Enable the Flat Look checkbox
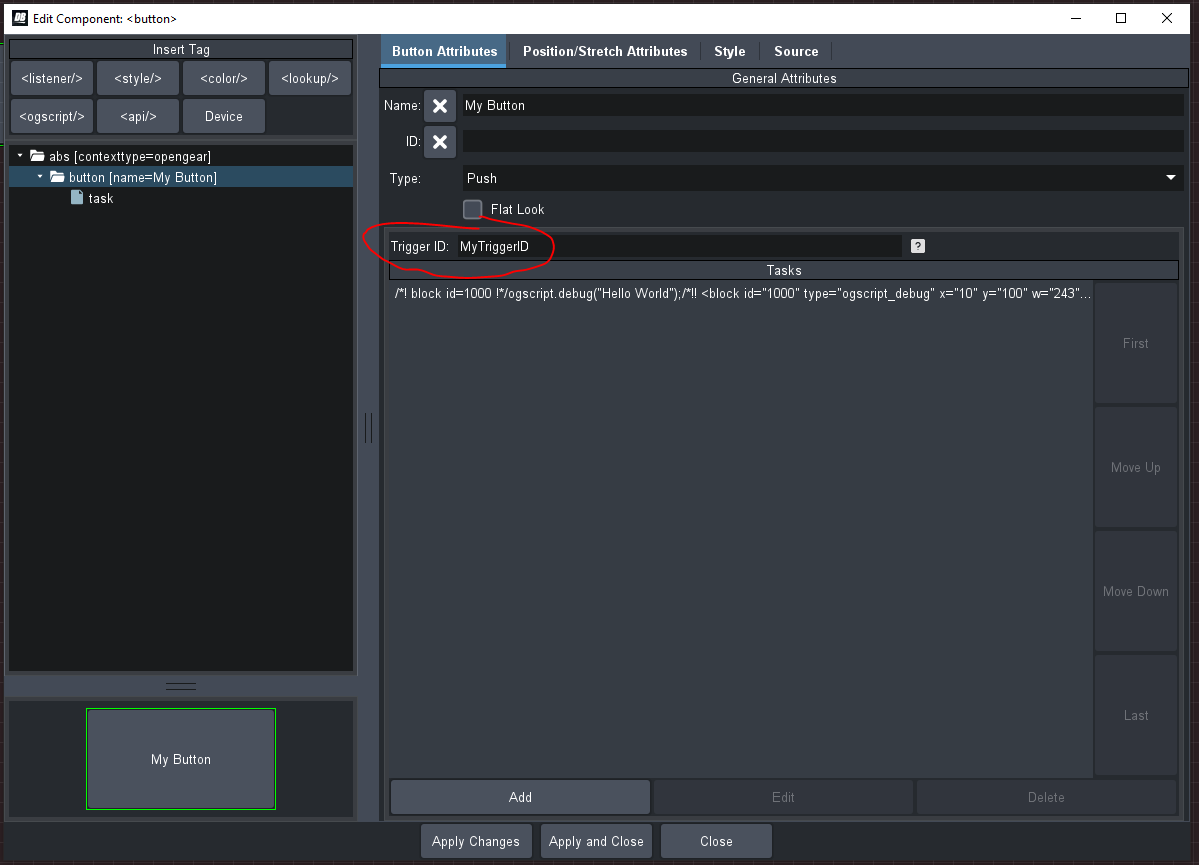 [471, 209]
